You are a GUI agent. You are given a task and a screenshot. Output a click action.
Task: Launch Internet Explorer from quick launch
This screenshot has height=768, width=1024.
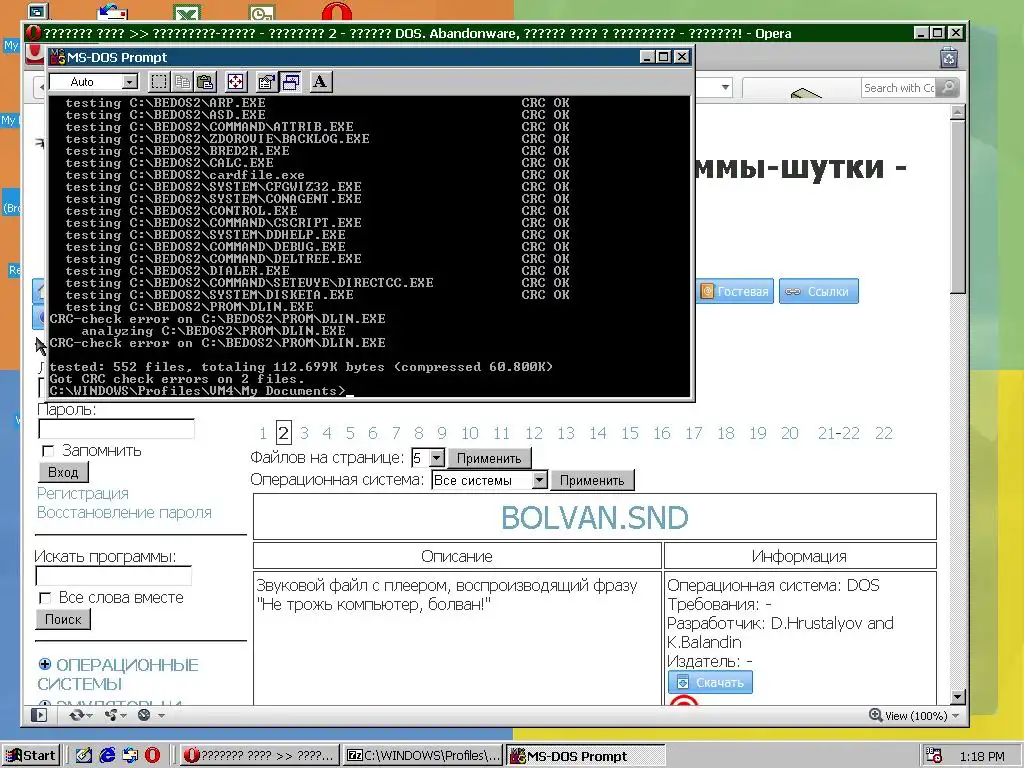coord(107,756)
